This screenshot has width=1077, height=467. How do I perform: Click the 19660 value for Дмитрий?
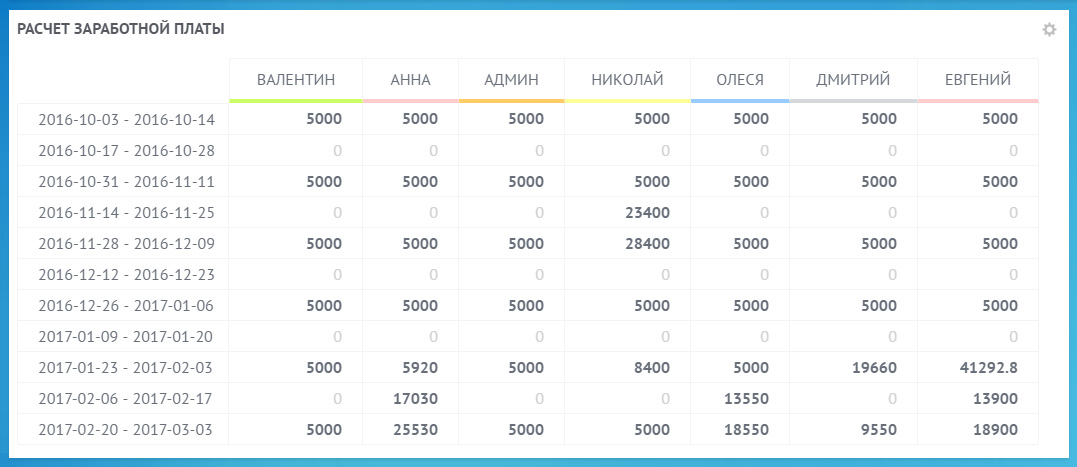coord(874,368)
